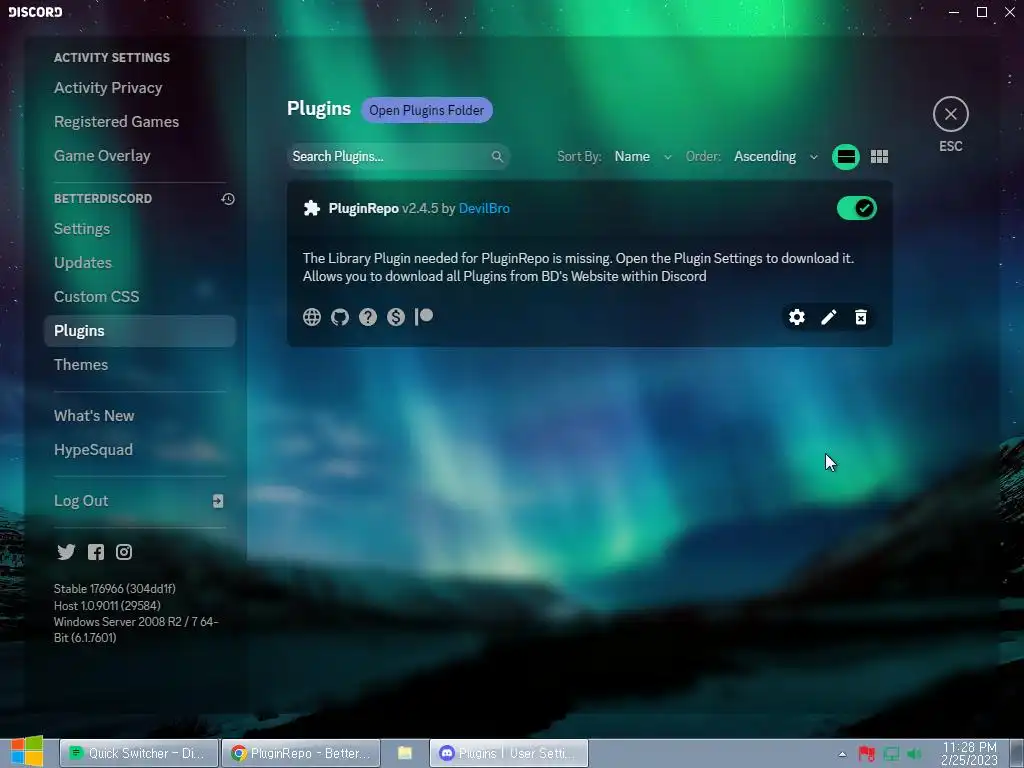This screenshot has width=1024, height=768.
Task: Open DevilBro author link
Action: tap(484, 208)
